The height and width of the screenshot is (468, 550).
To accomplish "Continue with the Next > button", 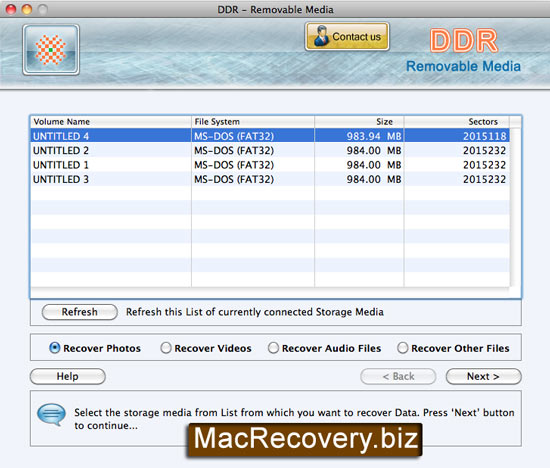I will [483, 376].
